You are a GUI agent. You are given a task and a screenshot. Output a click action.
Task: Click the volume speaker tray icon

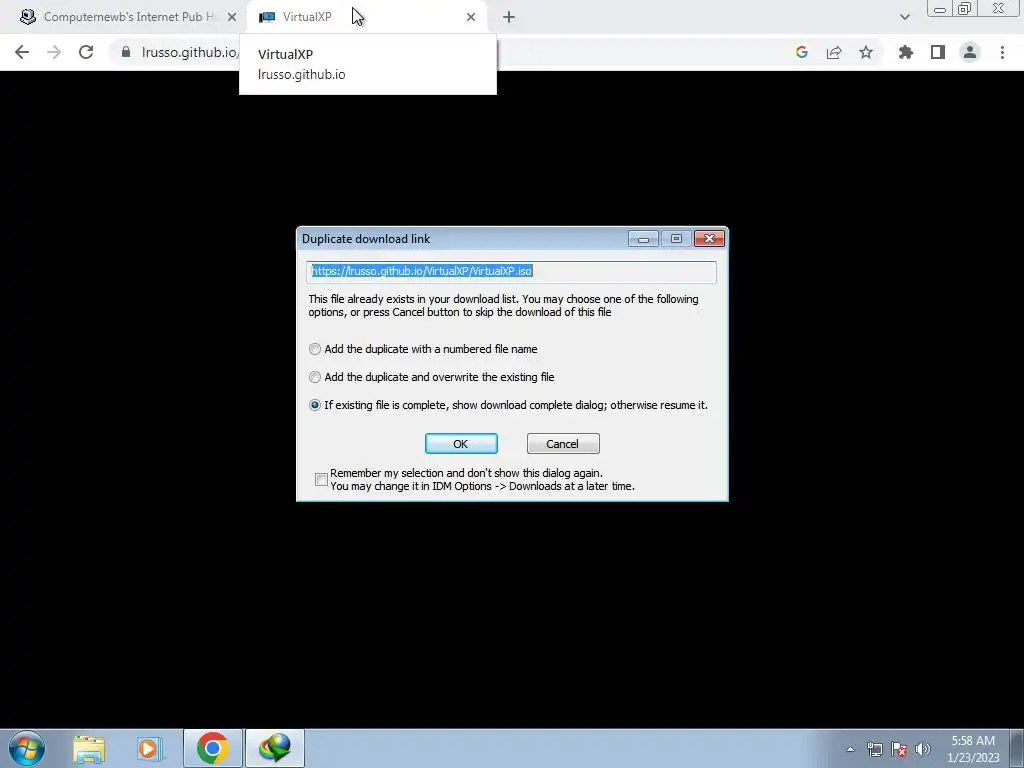[923, 749]
